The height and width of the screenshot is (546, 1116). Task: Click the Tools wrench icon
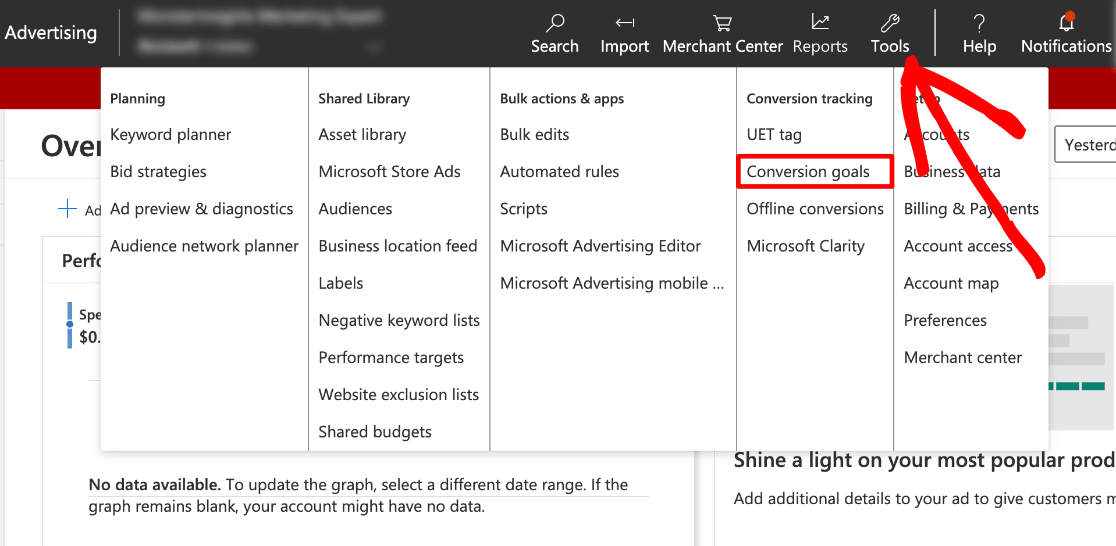(889, 22)
